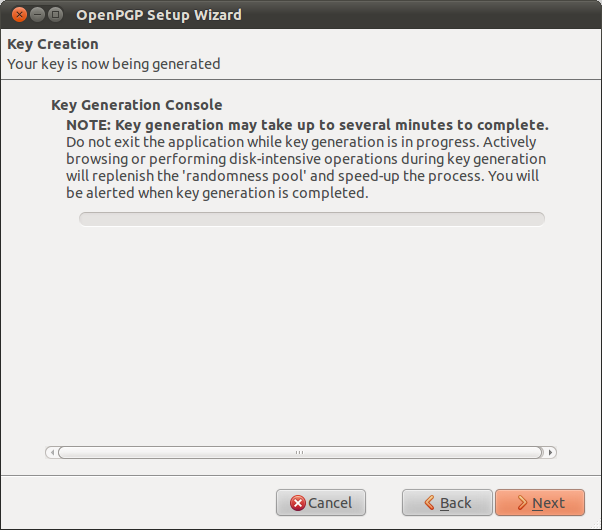
Task: Minimize the OpenPGP Setup Wizard window
Action: (37, 15)
